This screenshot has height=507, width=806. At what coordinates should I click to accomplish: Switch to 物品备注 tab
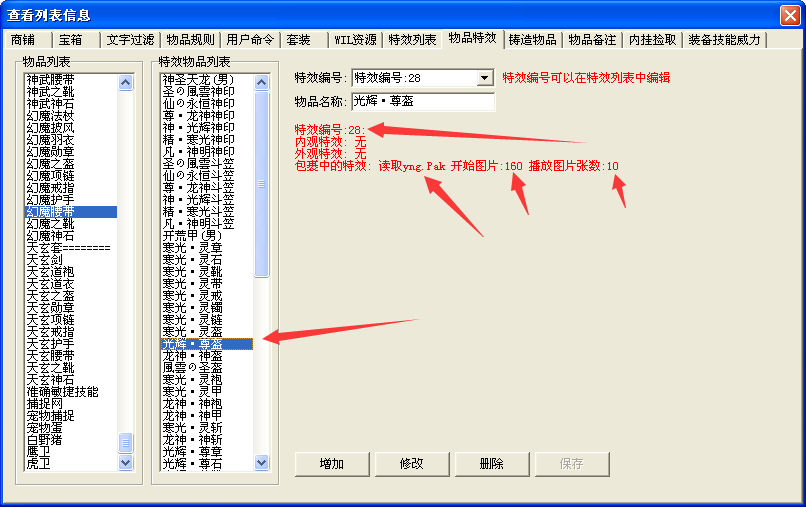[x=592, y=40]
